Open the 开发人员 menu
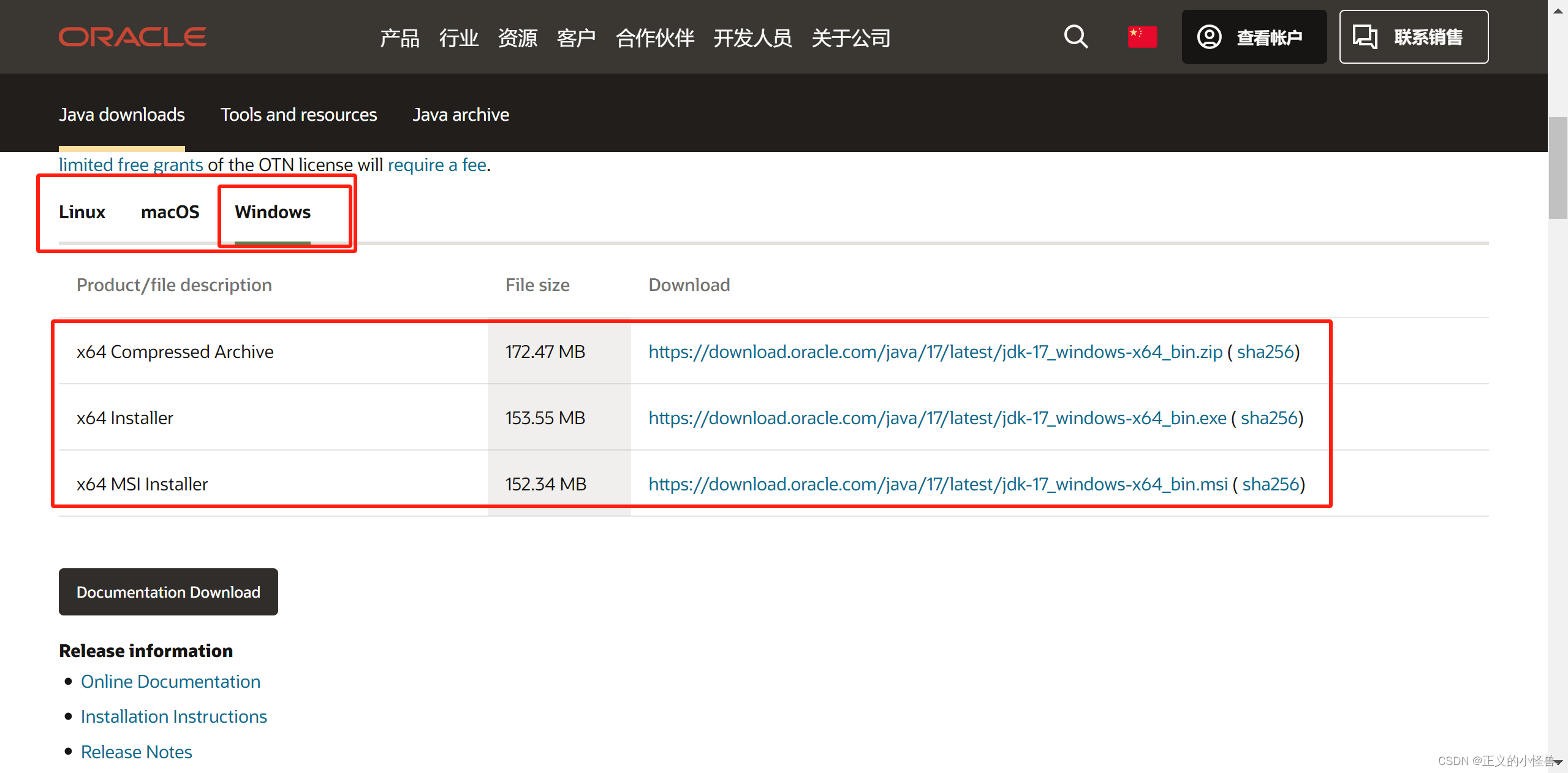This screenshot has width=1568, height=773. 752,38
